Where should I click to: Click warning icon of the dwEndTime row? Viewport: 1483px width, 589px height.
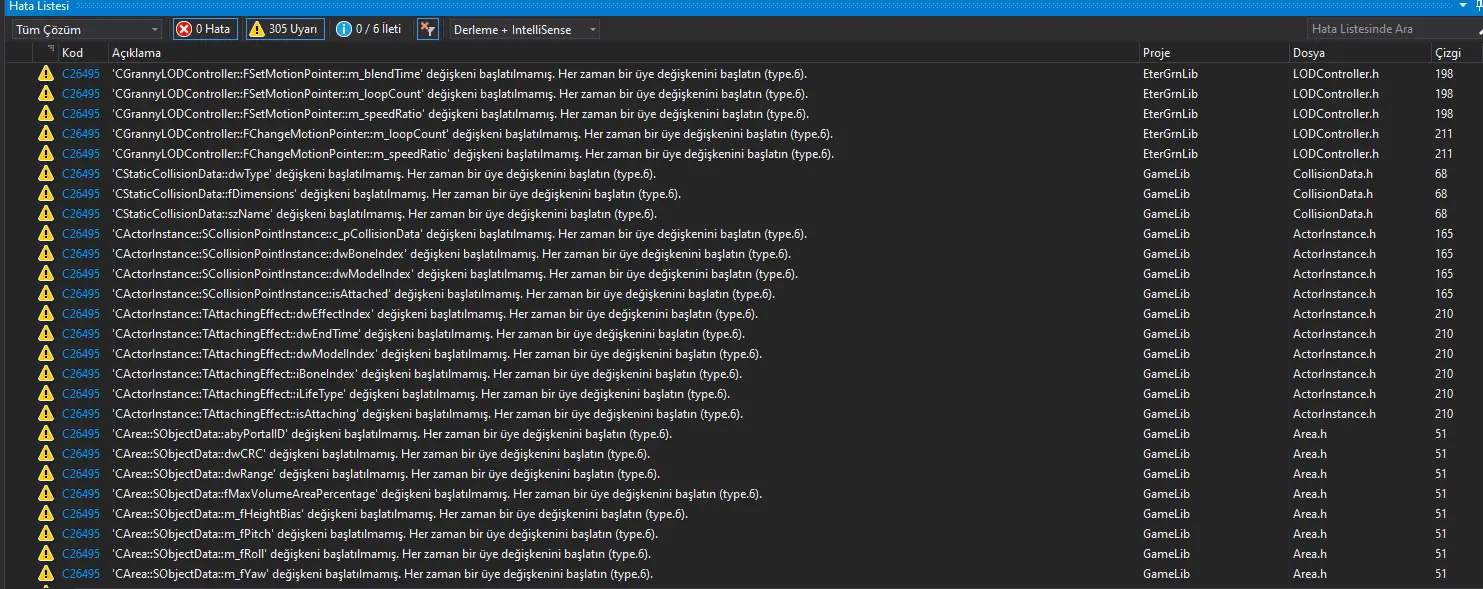pos(45,334)
